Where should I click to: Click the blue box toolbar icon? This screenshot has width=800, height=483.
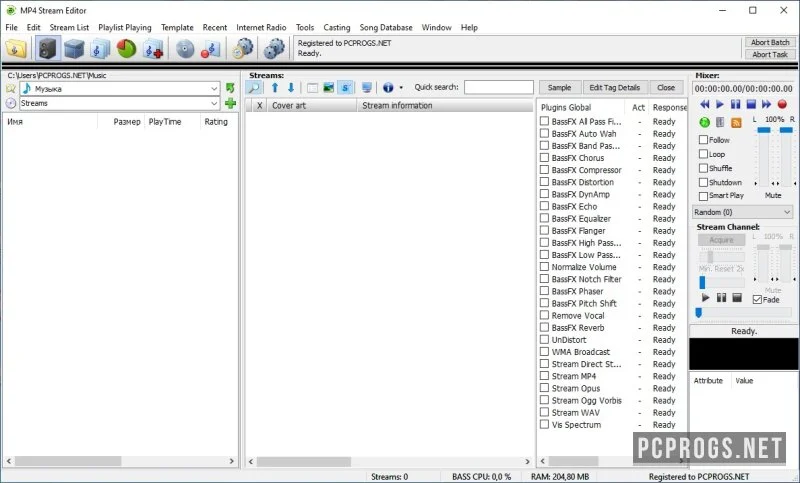click(74, 49)
